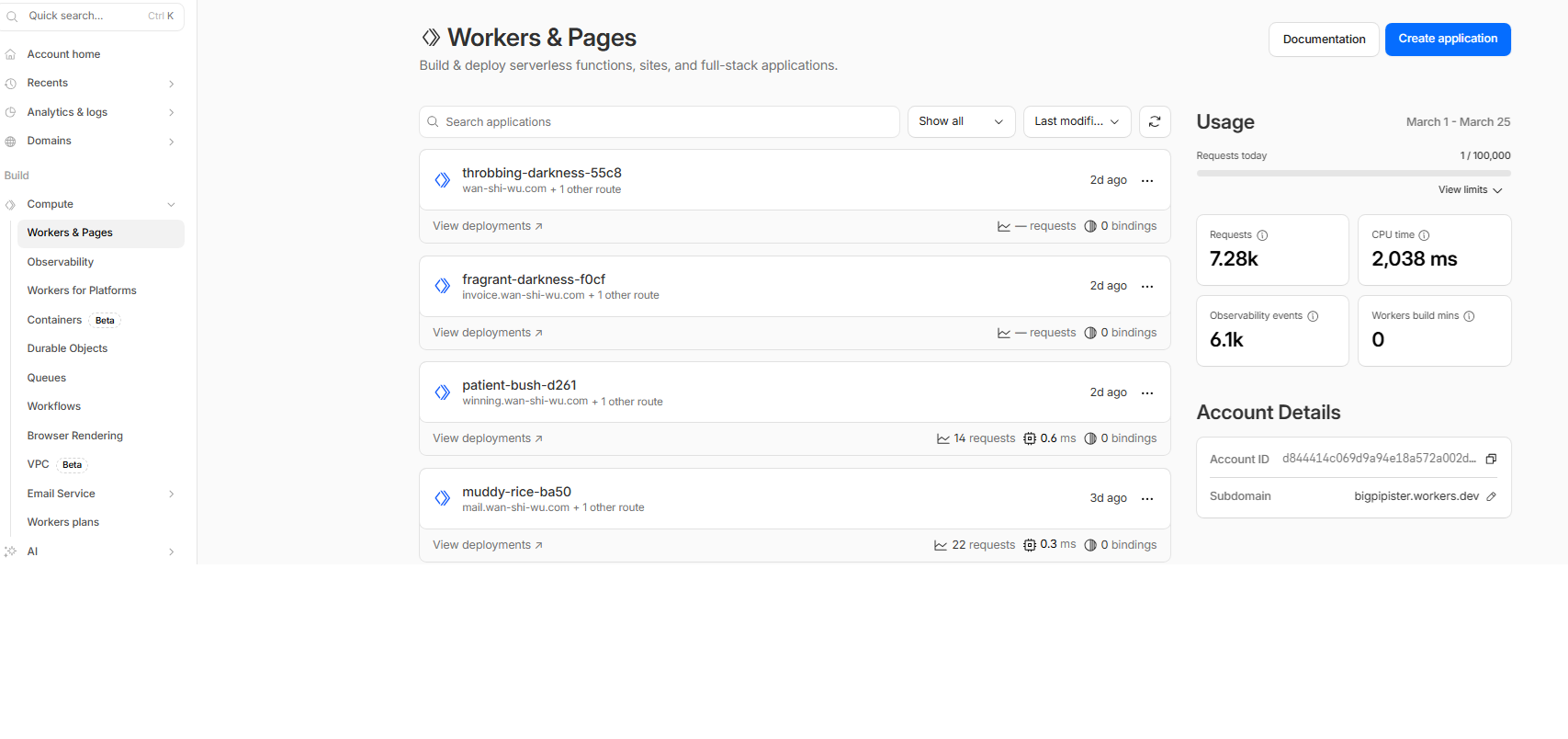Open more options for fragrant-darkness-f0cf
Viewport: 1568px width, 739px height.
1147,287
